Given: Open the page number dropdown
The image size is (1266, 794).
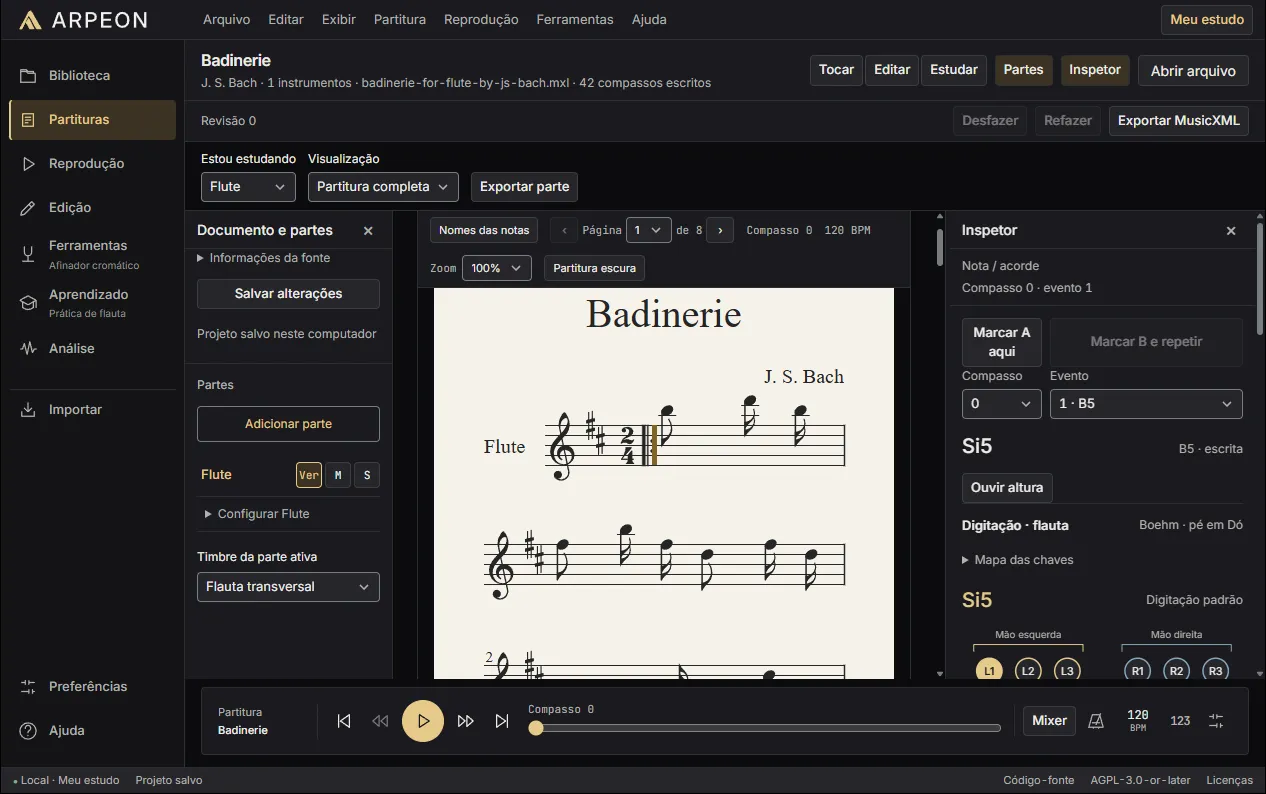Looking at the screenshot, I should click(648, 230).
